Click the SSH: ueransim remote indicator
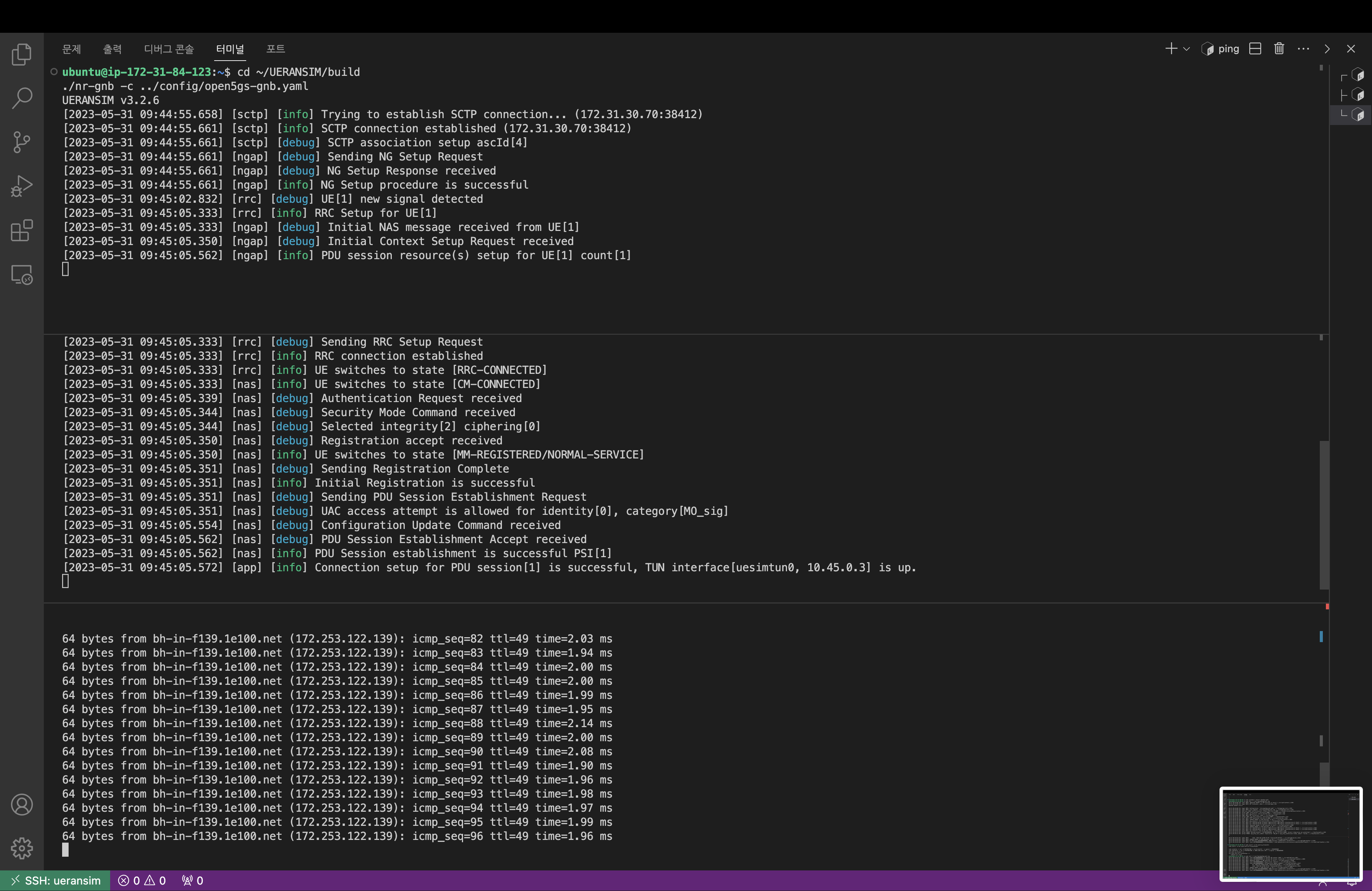The image size is (1372, 891). pos(55,881)
